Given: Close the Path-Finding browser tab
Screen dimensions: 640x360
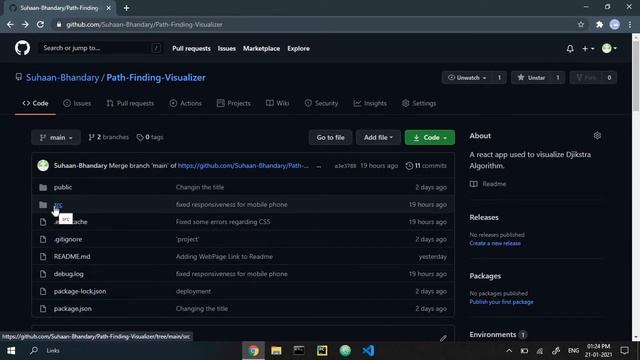Looking at the screenshot, I should tap(109, 8).
